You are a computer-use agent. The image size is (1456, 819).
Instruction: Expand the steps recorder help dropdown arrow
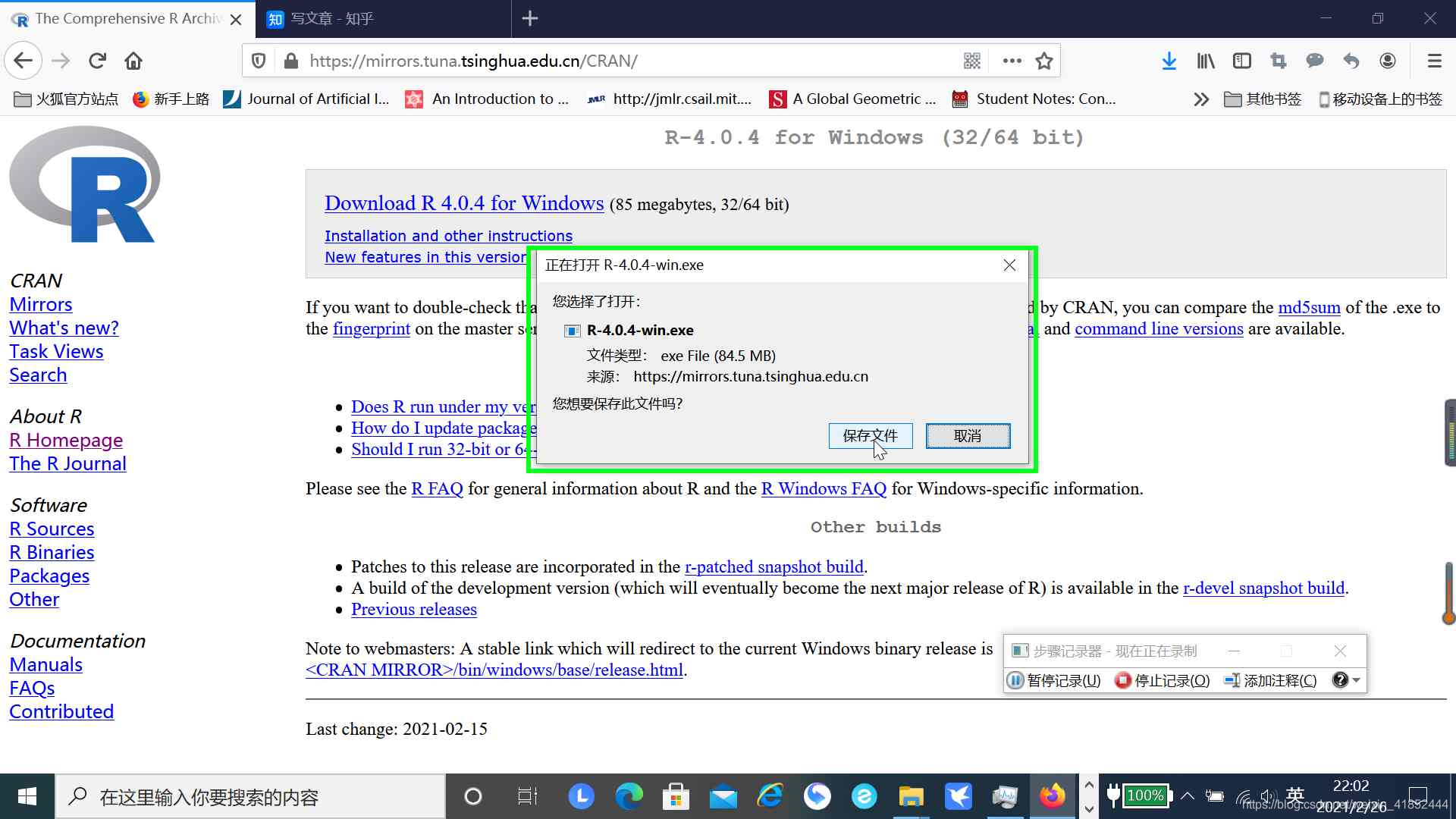coord(1357,680)
